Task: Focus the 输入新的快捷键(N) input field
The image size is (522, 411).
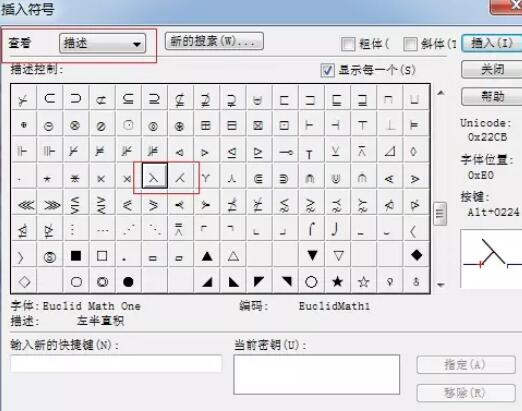Action: [x=116, y=363]
